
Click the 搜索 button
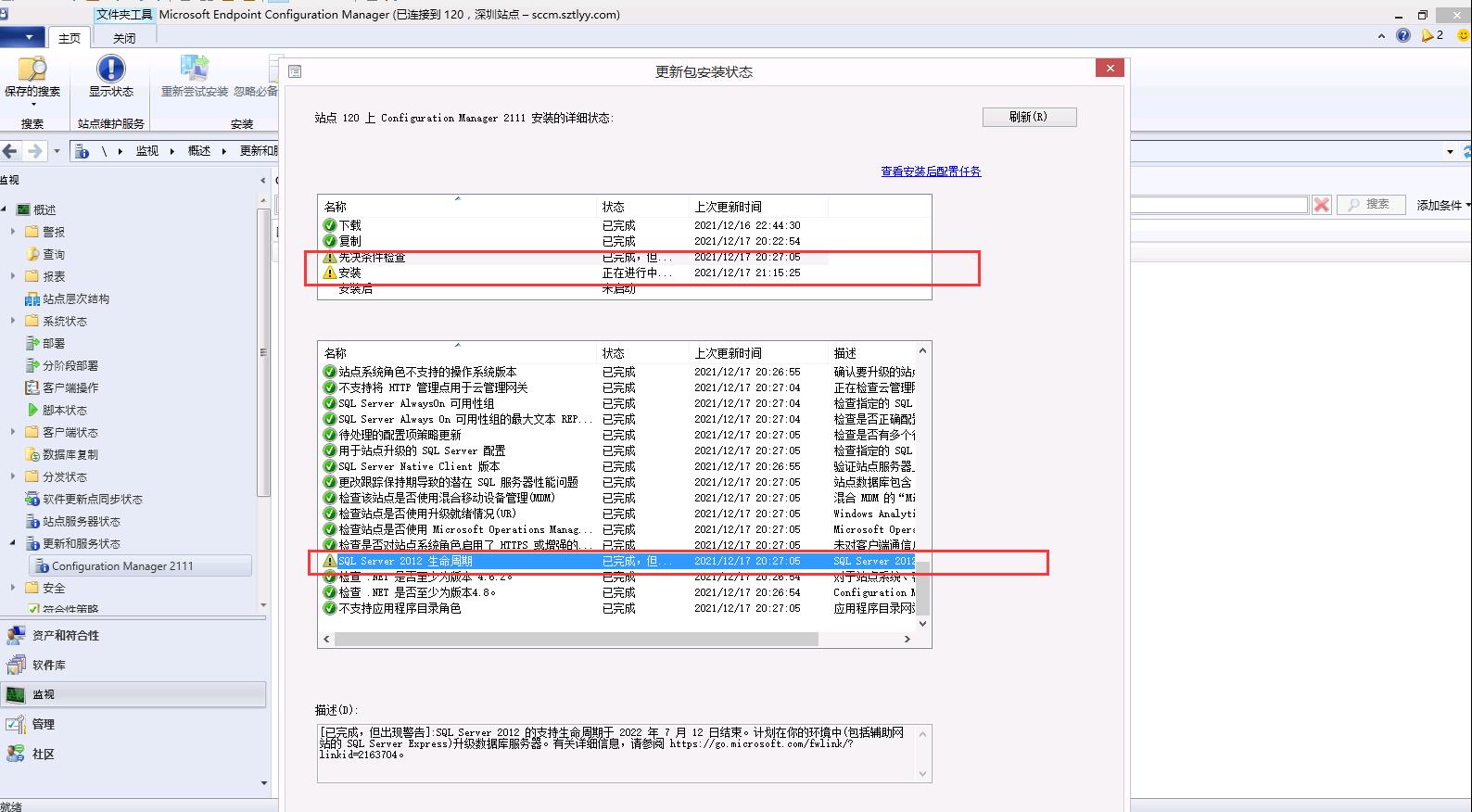(1371, 205)
